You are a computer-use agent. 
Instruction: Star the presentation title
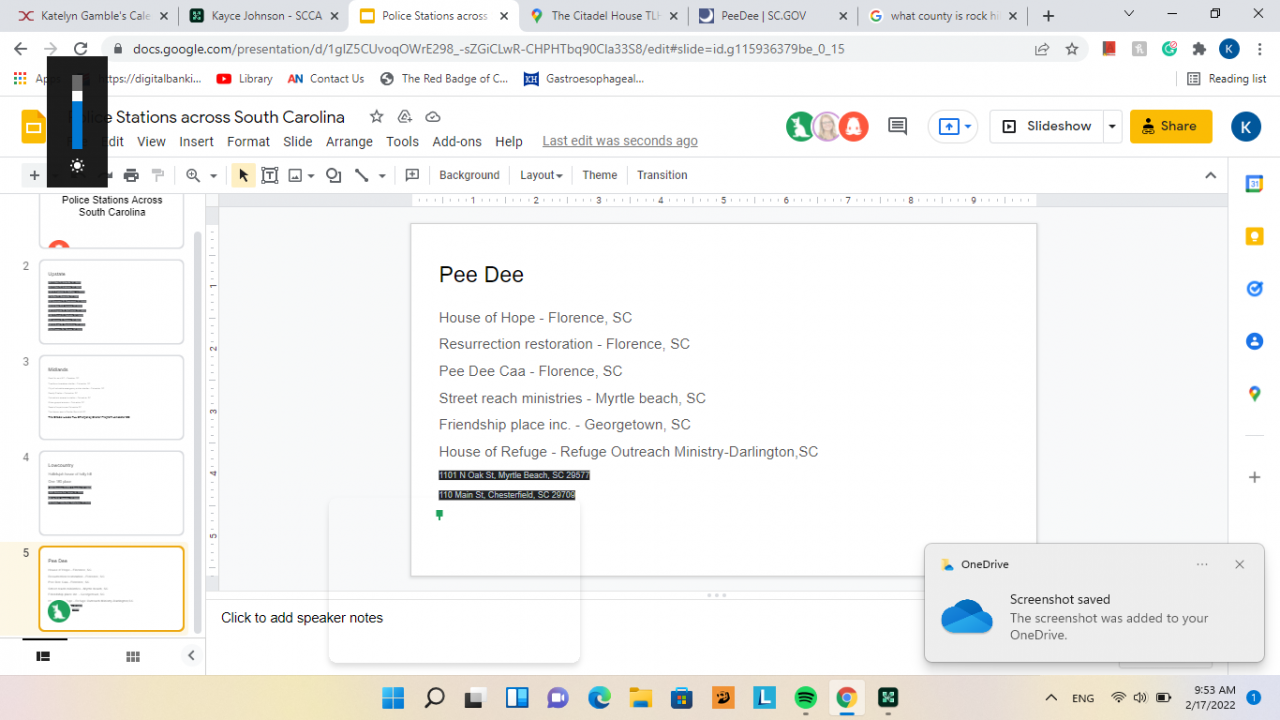click(x=376, y=117)
